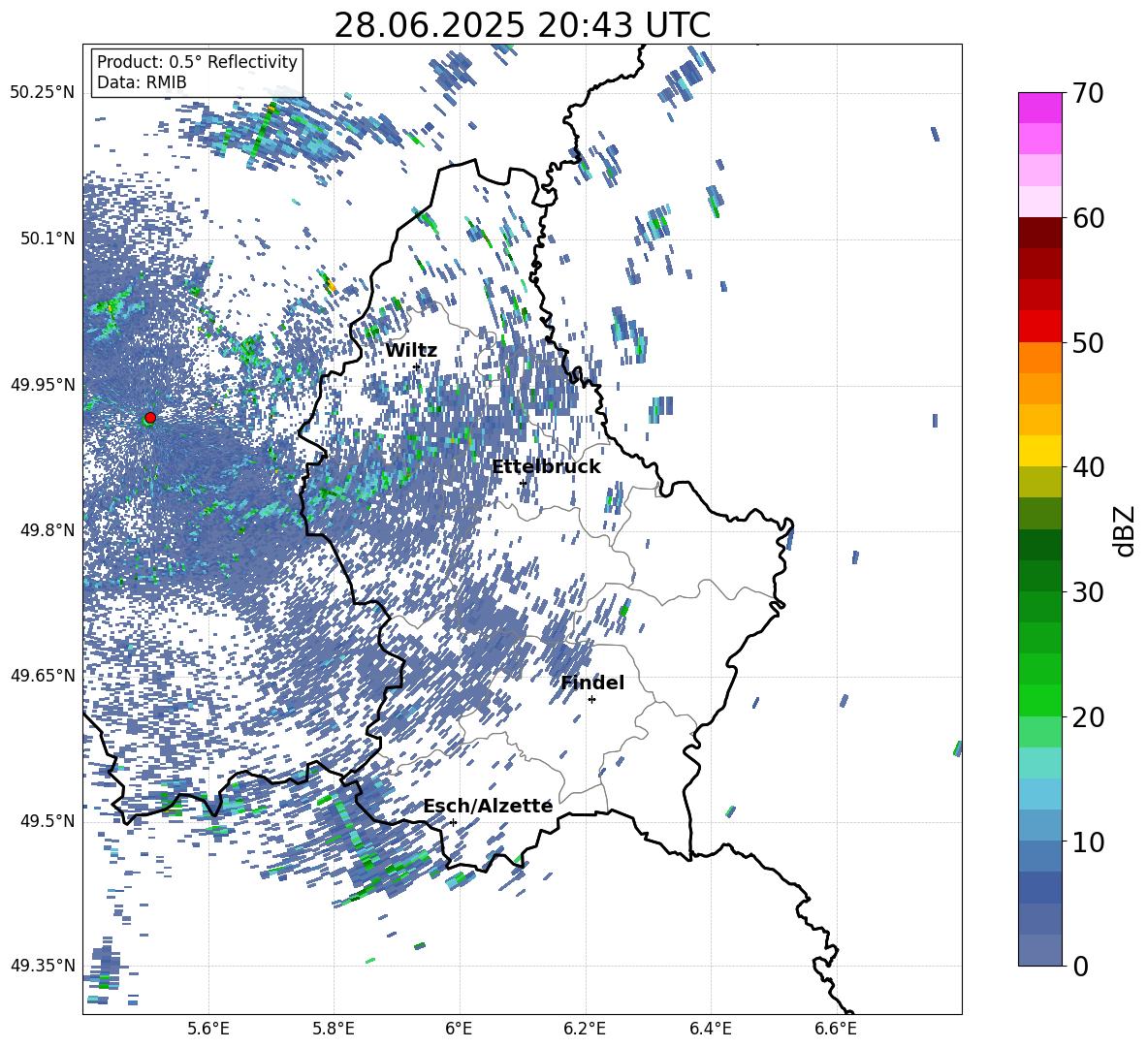Screen dimensions: 1148x1048
Task: Click the 70 tick label on colorbar
Action: tap(1088, 93)
